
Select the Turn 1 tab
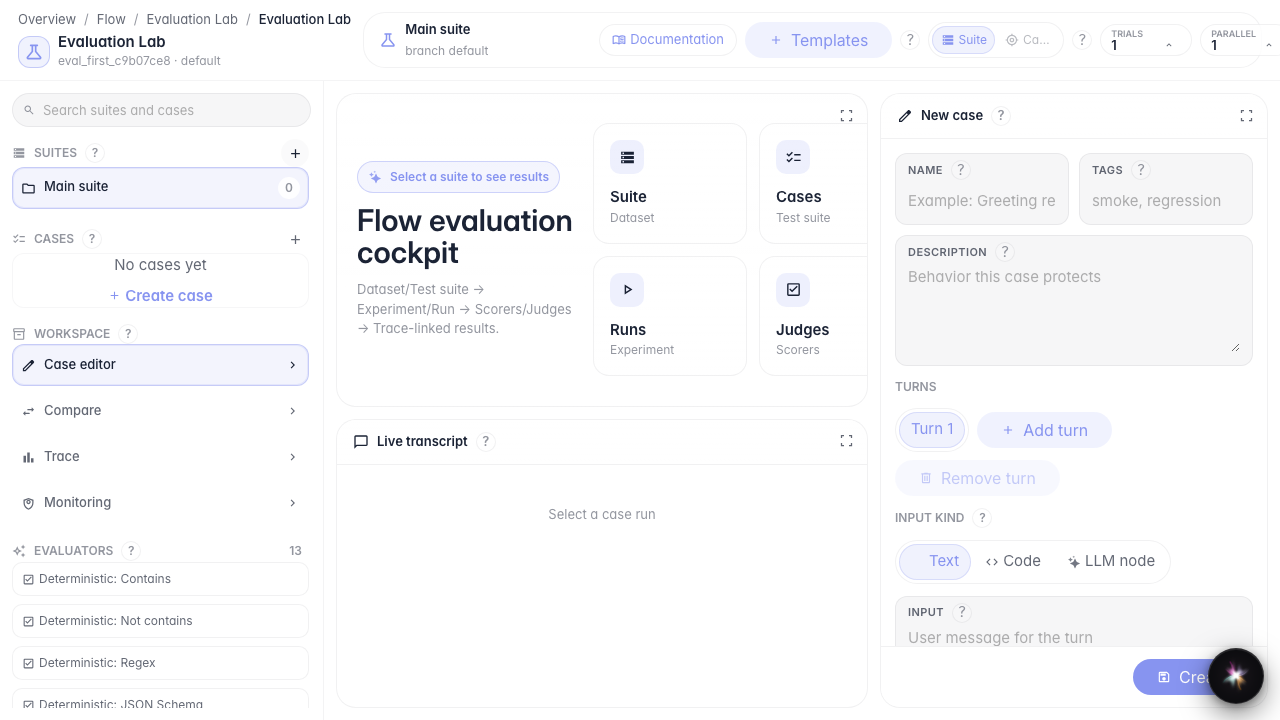932,429
